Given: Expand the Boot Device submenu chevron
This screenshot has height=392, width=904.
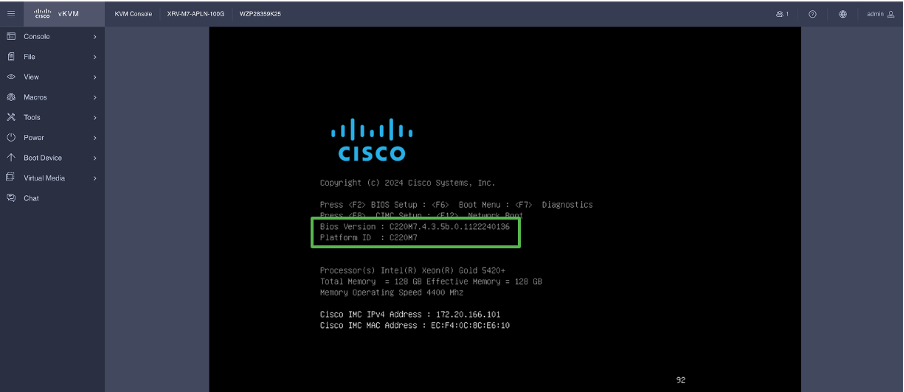Looking at the screenshot, I should 95,158.
